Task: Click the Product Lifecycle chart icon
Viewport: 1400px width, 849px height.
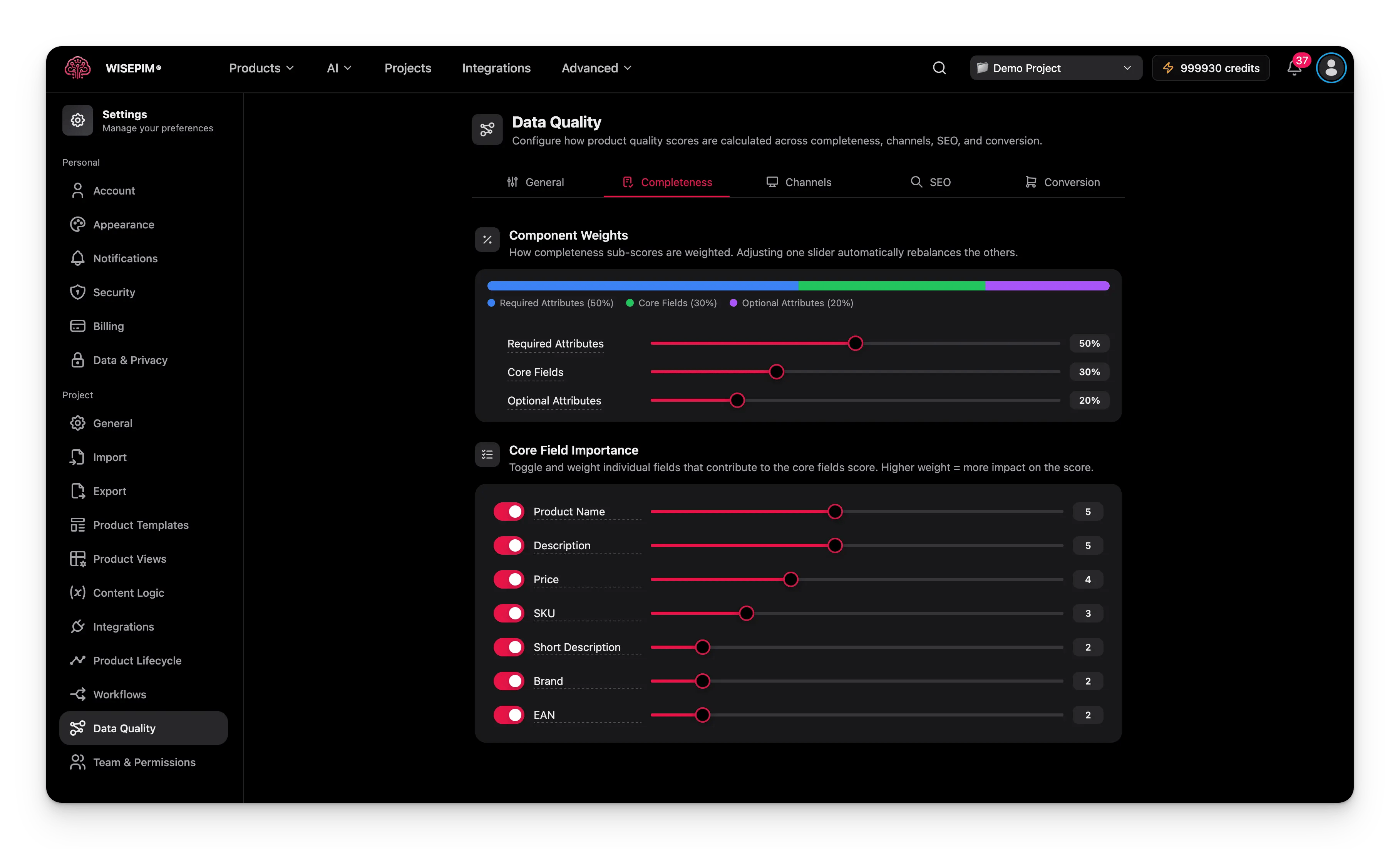Action: coord(77,660)
